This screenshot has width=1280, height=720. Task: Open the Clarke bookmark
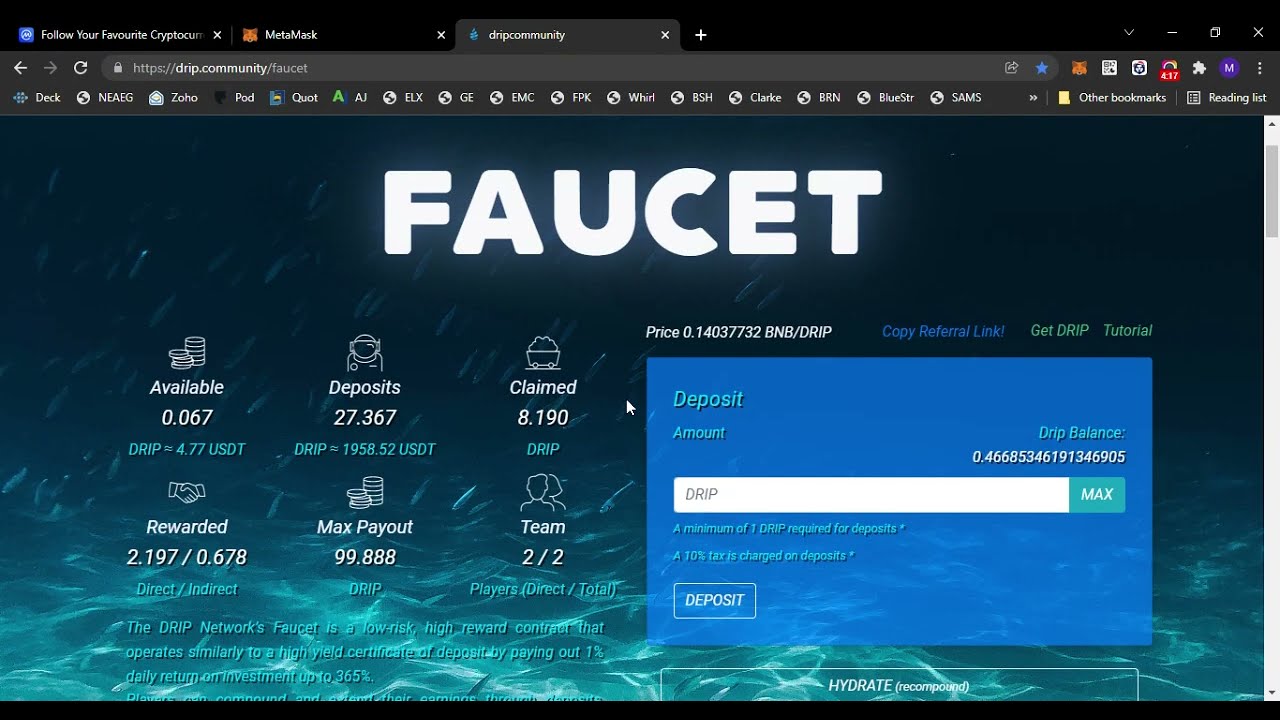(x=756, y=98)
